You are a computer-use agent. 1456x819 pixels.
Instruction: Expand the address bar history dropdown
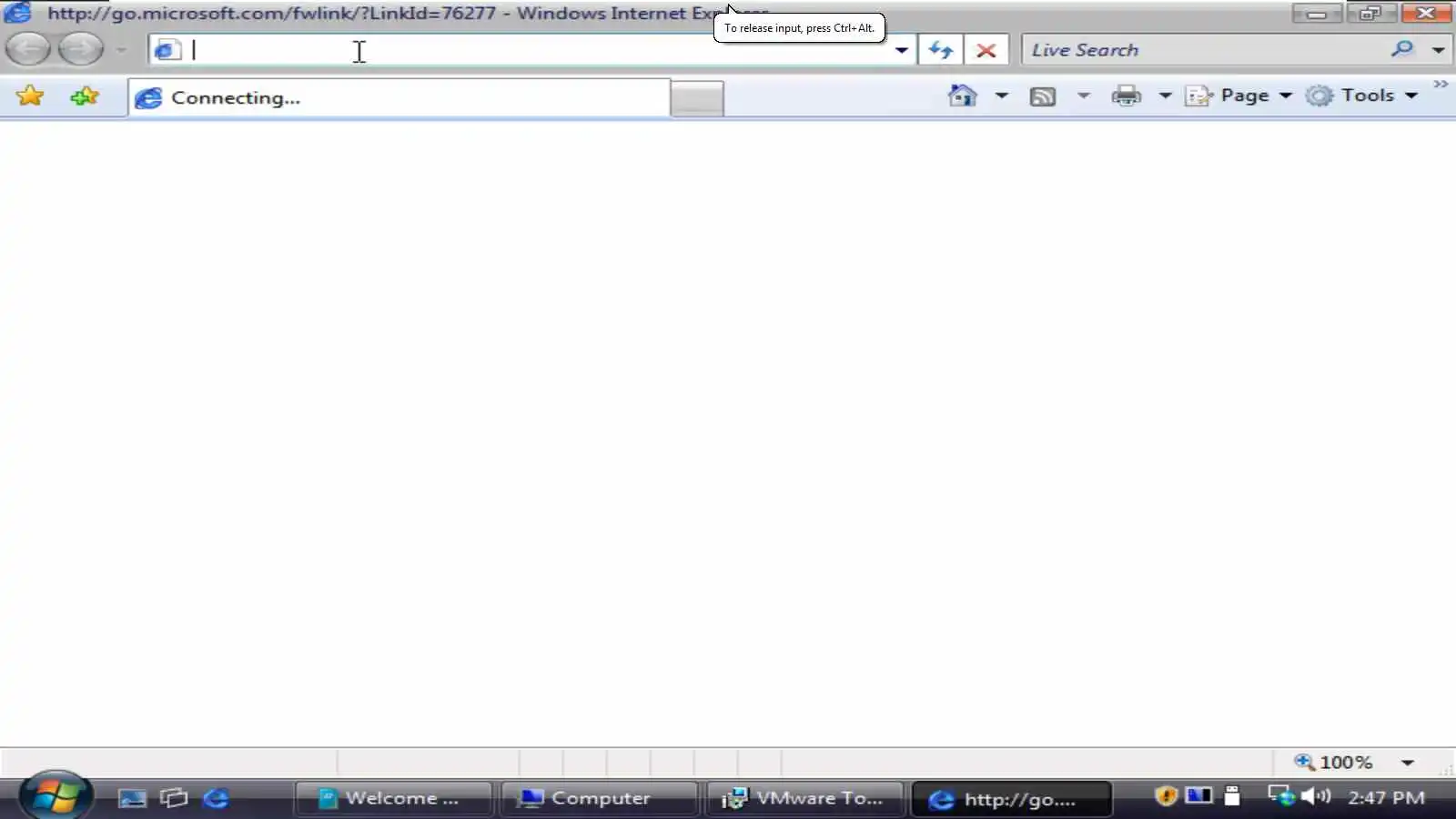pos(901,50)
